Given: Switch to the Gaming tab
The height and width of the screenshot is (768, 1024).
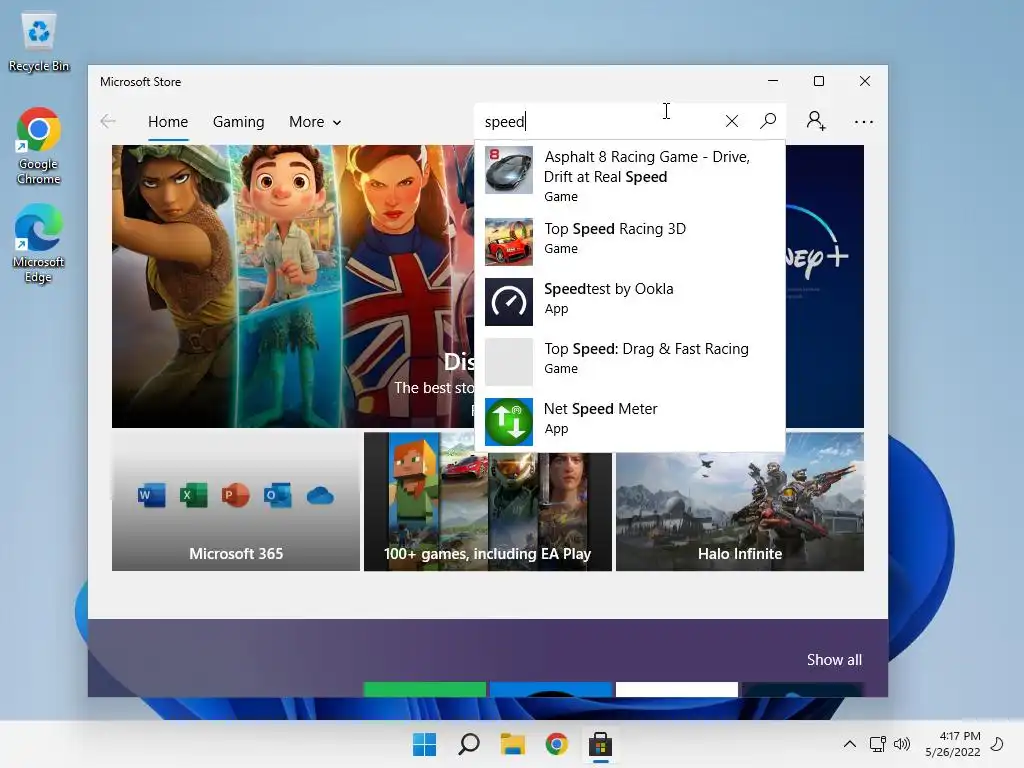Looking at the screenshot, I should (238, 122).
